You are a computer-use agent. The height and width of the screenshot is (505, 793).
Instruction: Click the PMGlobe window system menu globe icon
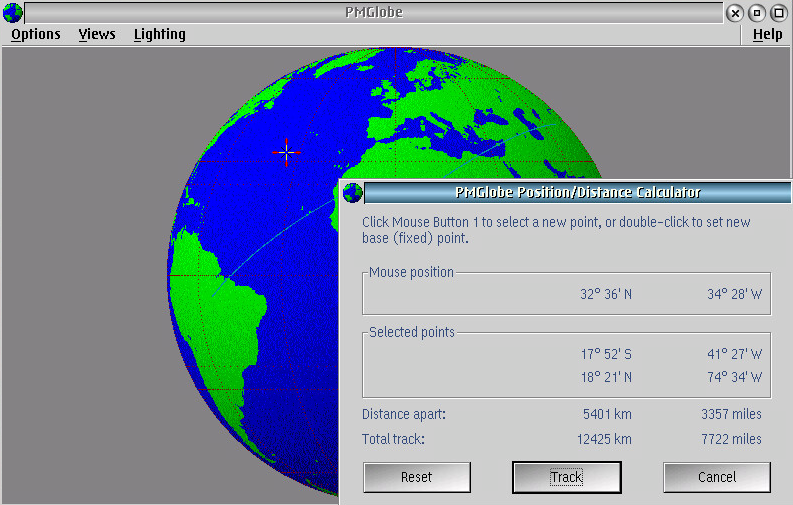(x=12, y=13)
